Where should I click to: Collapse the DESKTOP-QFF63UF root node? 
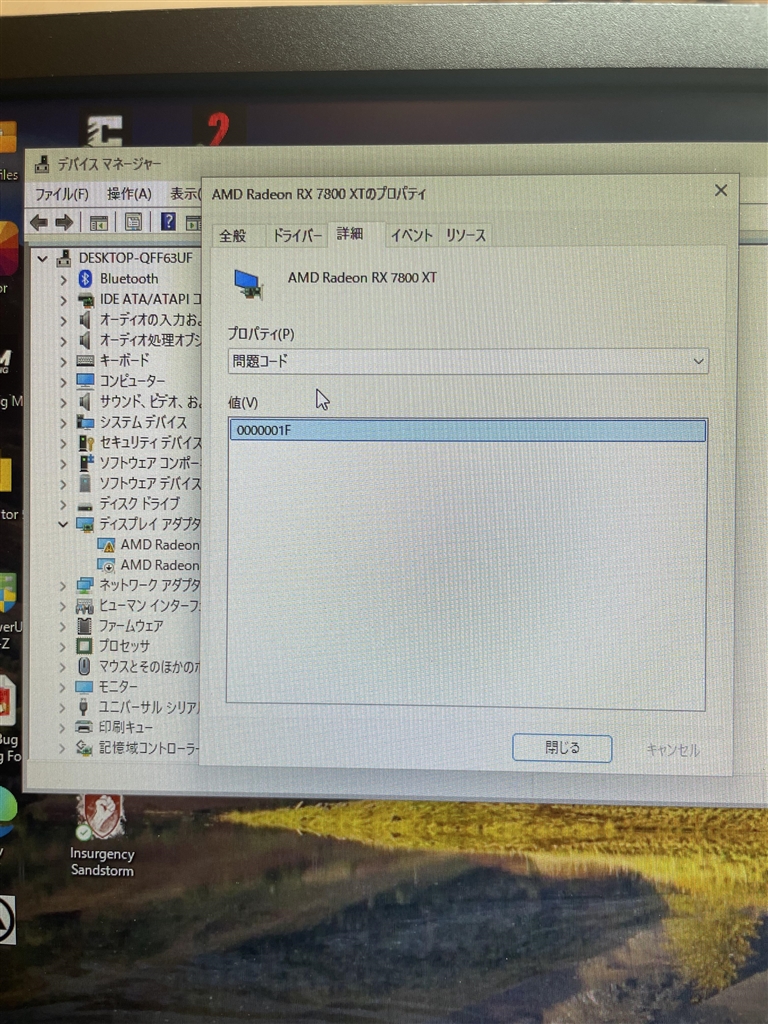pyautogui.click(x=42, y=259)
